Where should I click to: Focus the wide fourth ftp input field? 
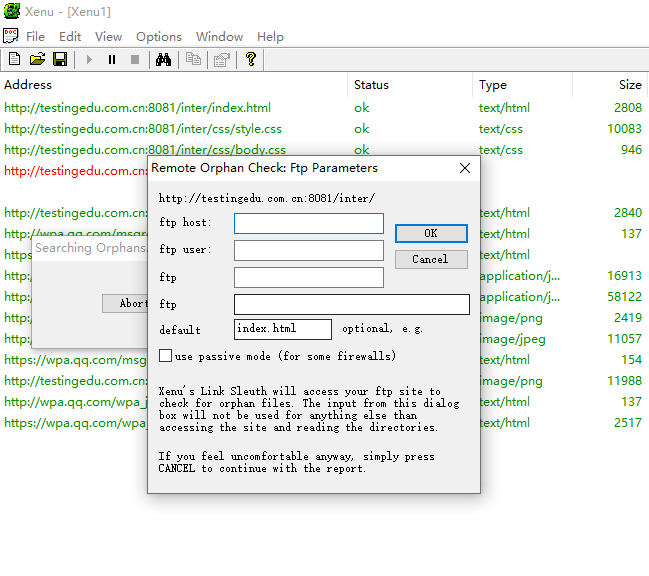pyautogui.click(x=352, y=305)
